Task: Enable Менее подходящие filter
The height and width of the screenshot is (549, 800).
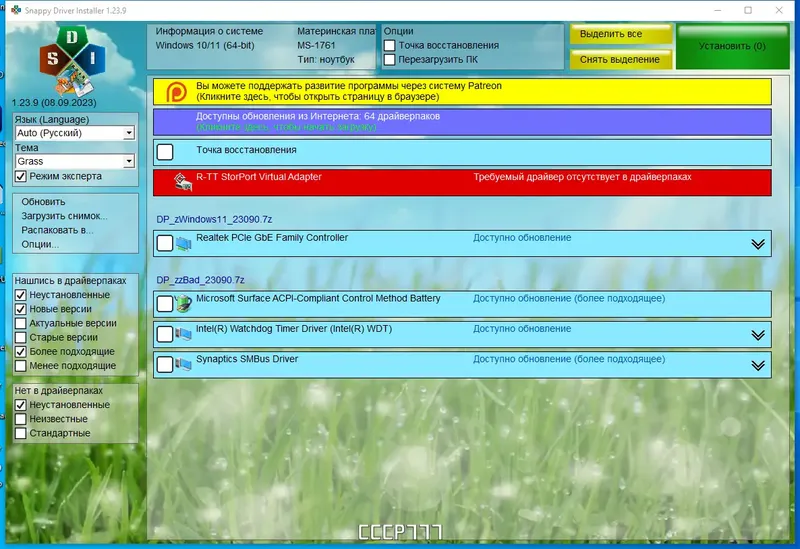Action: (x=20, y=366)
